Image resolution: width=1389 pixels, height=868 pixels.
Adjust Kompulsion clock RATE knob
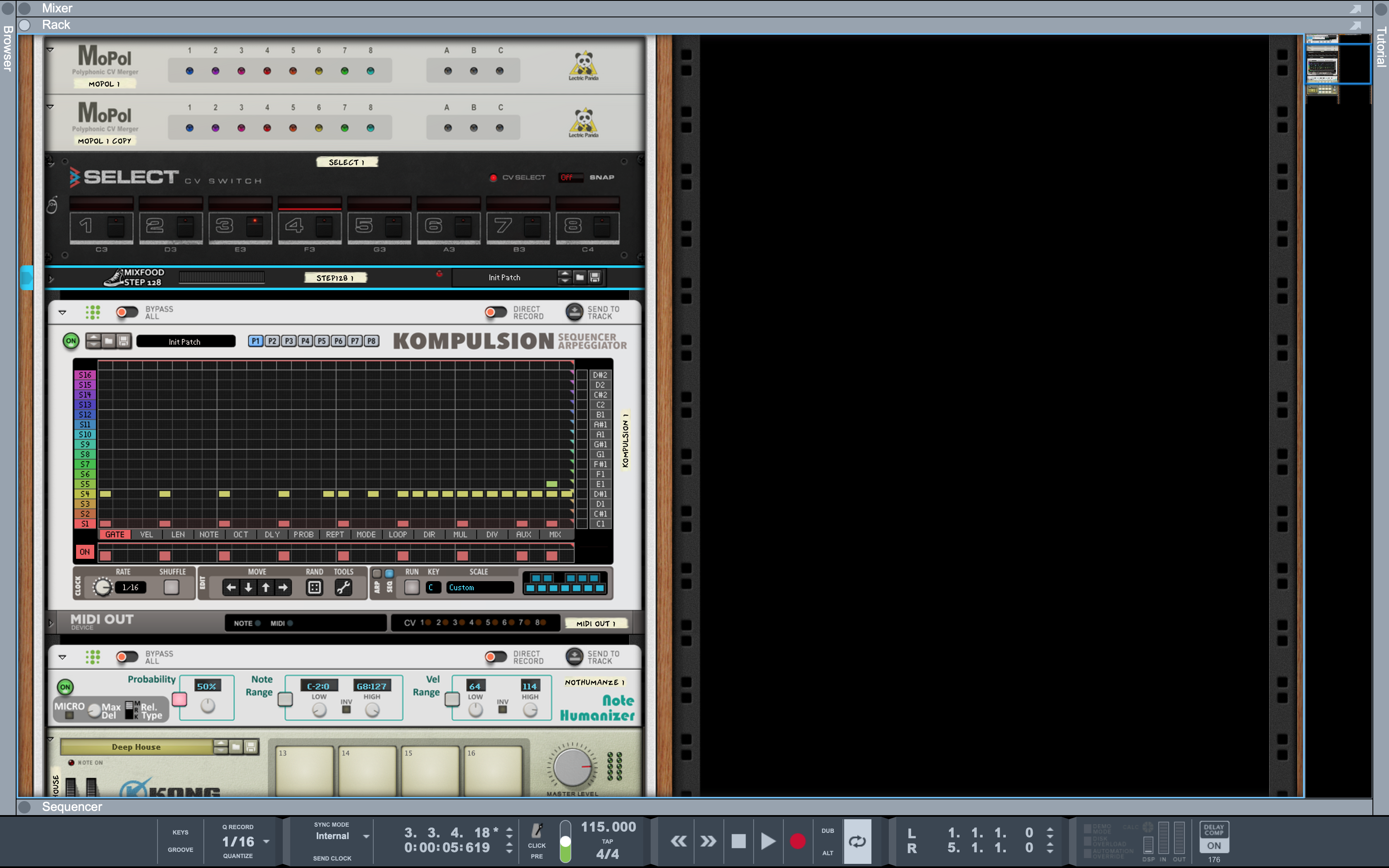point(103,587)
